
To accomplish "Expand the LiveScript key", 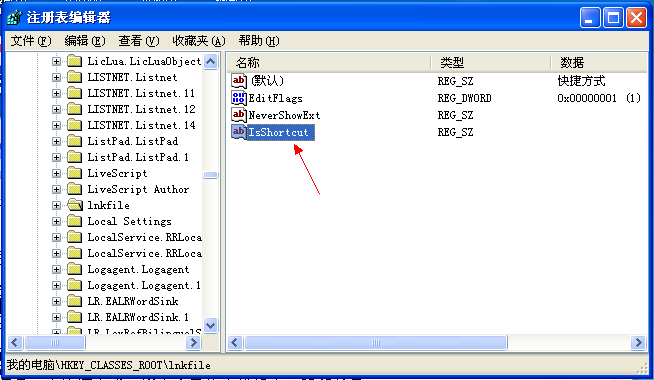I will [x=56, y=173].
